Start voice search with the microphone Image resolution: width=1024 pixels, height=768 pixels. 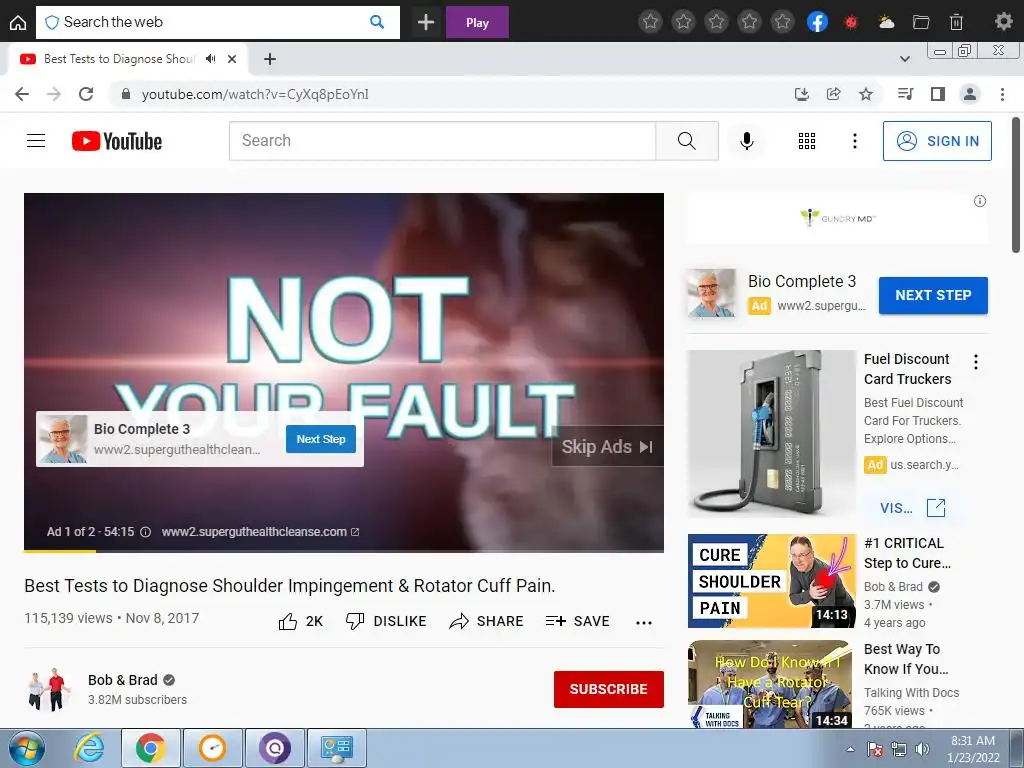tap(746, 140)
